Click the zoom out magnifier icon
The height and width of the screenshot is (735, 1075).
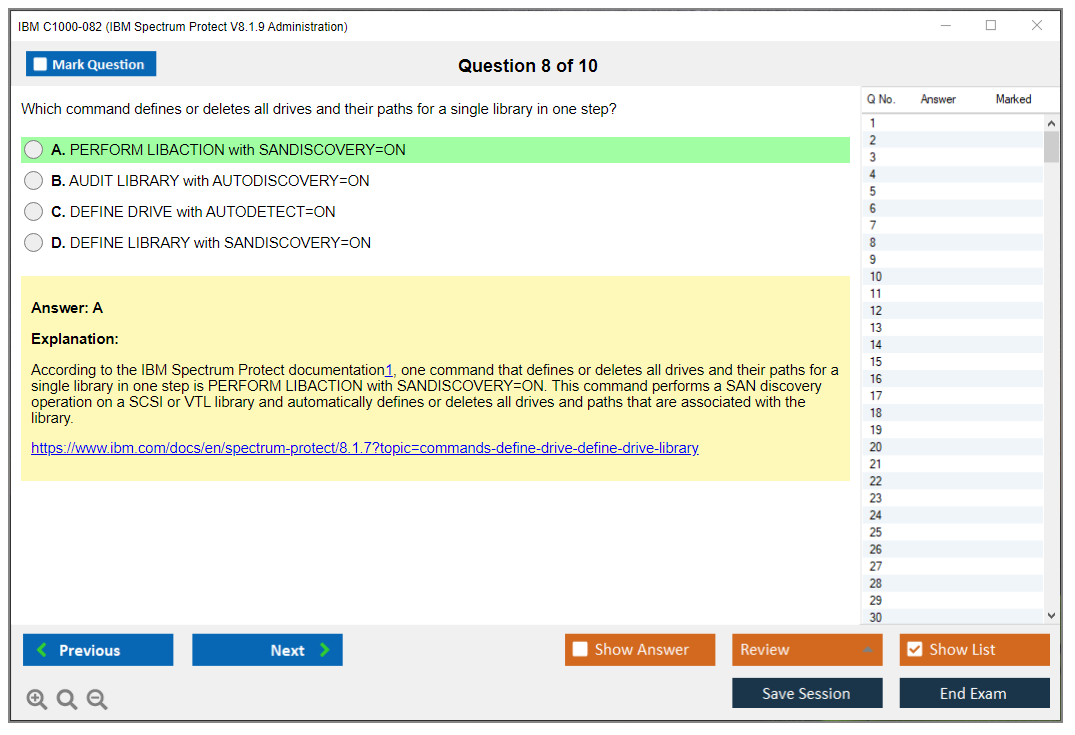(97, 700)
